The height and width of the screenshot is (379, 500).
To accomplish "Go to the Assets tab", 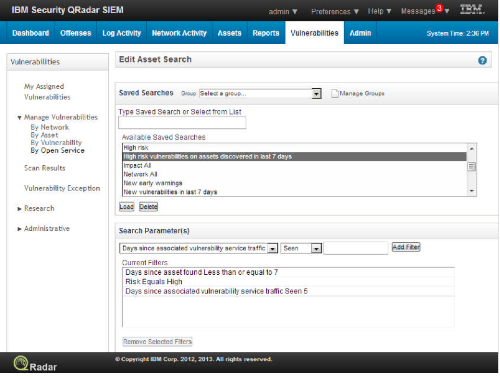I will click(x=229, y=33).
